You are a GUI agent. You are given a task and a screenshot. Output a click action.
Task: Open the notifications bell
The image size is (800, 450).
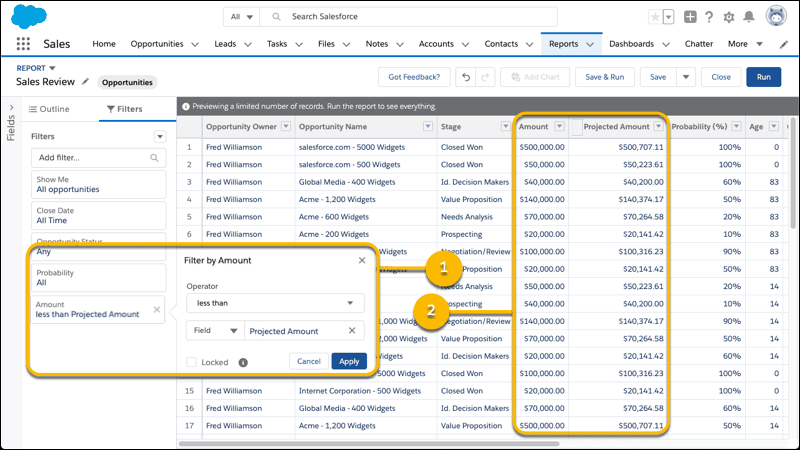[748, 17]
